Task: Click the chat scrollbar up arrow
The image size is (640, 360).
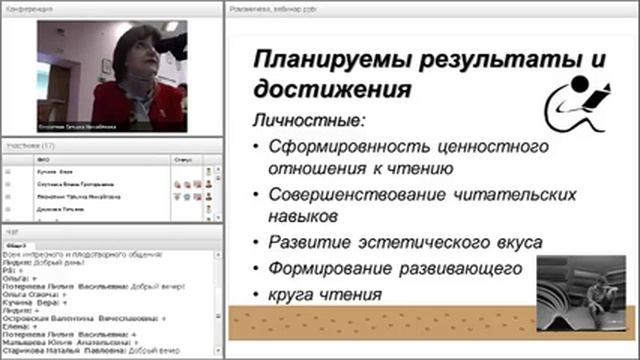Action: (218, 255)
